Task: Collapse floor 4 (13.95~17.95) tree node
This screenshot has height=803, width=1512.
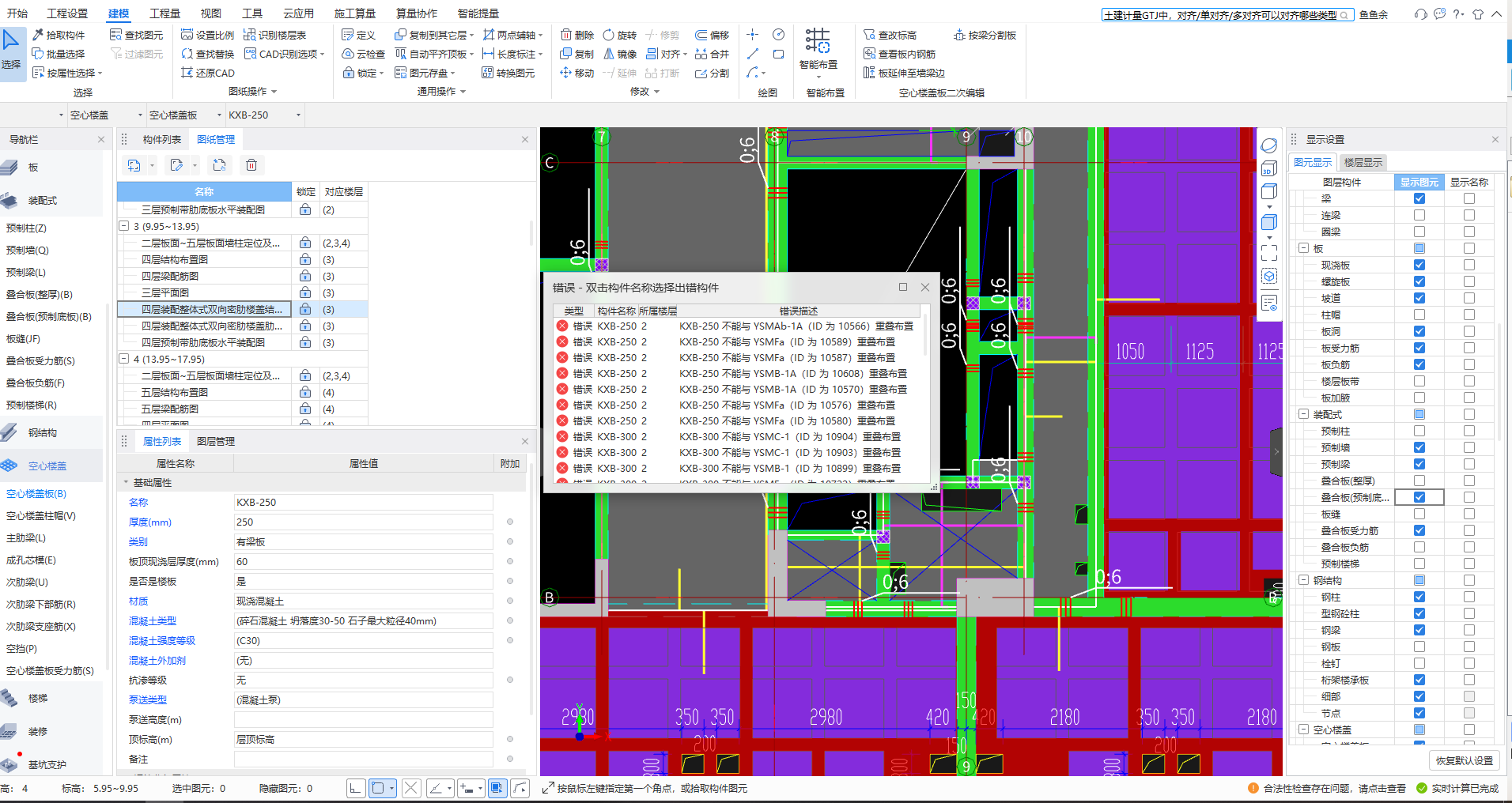Action: coord(124,359)
